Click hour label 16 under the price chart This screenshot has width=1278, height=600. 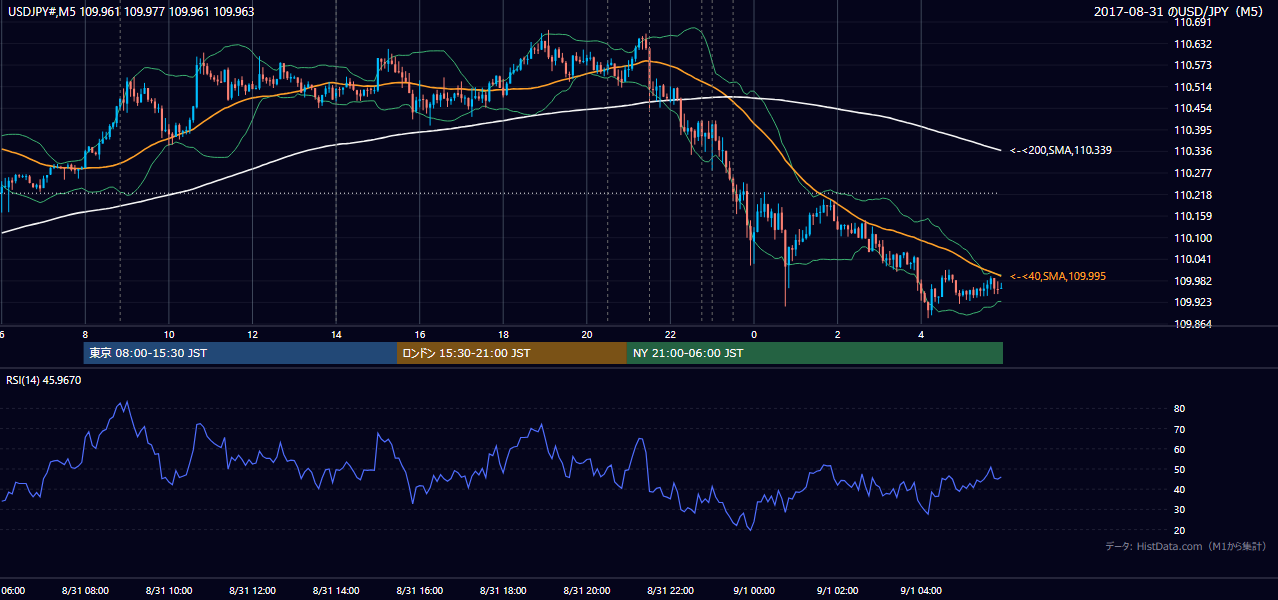coord(420,335)
